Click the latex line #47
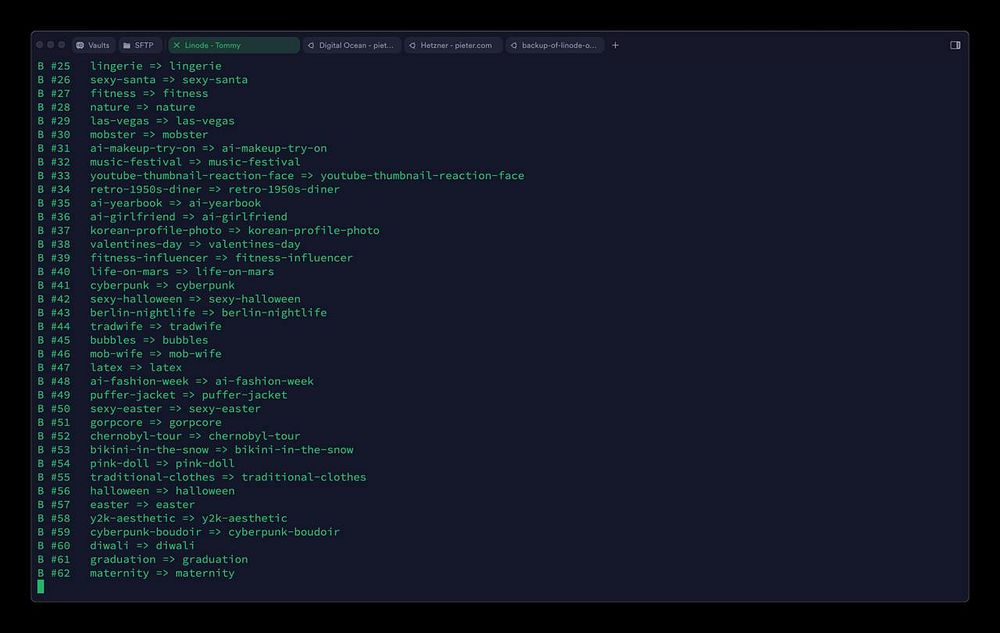This screenshot has height=633, width=1000. click(x=110, y=367)
